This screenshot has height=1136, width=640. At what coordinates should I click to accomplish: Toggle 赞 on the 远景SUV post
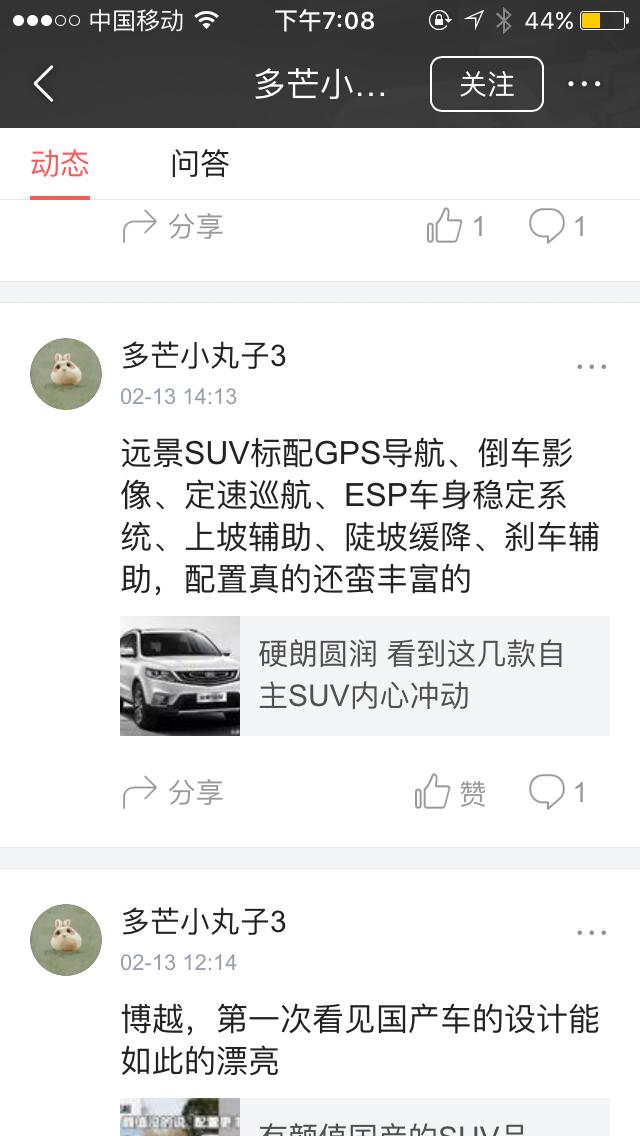click(x=450, y=792)
